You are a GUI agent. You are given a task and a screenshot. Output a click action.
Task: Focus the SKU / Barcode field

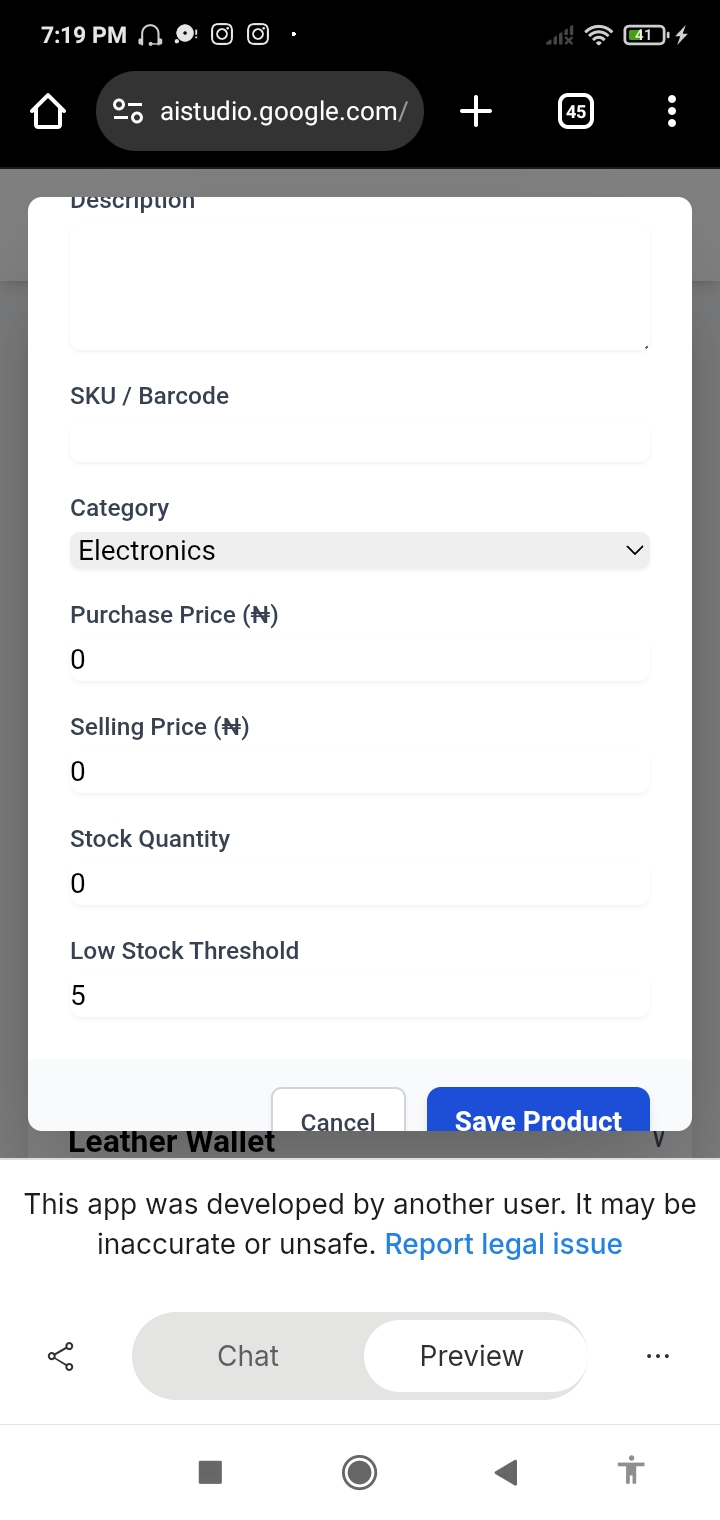[x=360, y=441]
